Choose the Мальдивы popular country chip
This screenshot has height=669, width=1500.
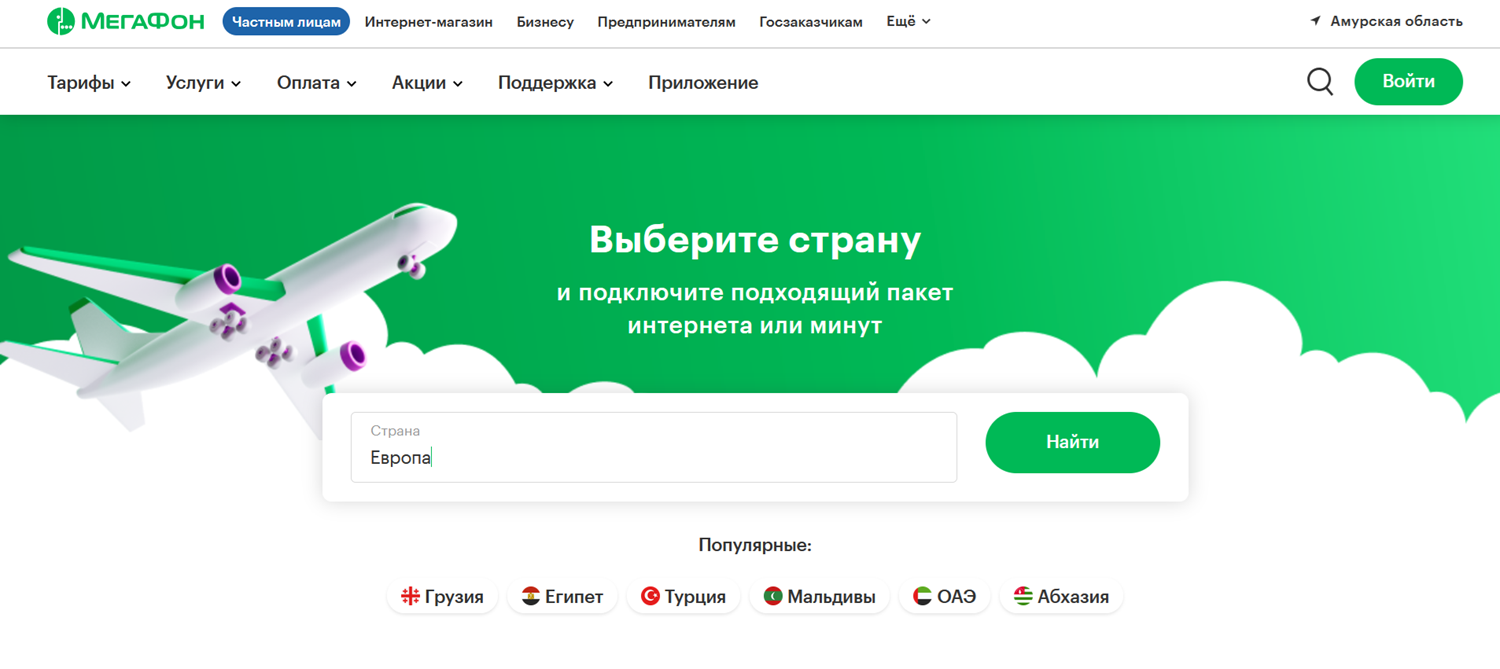pyautogui.click(x=819, y=597)
